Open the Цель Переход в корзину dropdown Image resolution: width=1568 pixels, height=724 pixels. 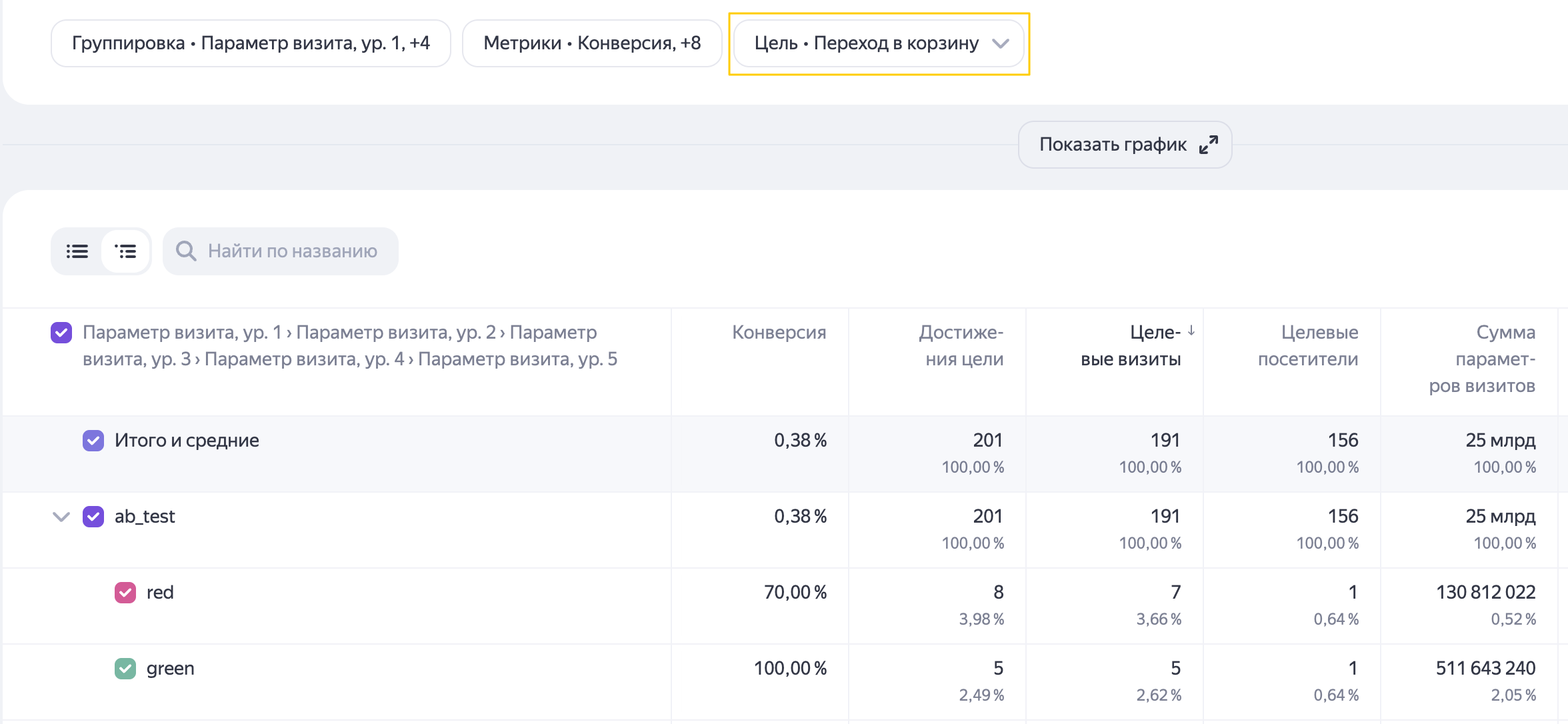click(x=879, y=43)
